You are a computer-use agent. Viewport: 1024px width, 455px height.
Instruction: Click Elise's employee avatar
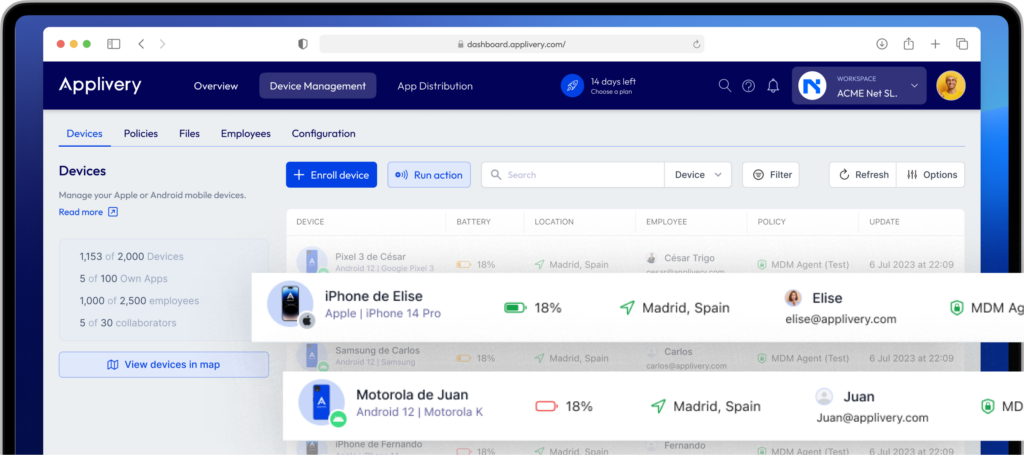[x=793, y=298]
